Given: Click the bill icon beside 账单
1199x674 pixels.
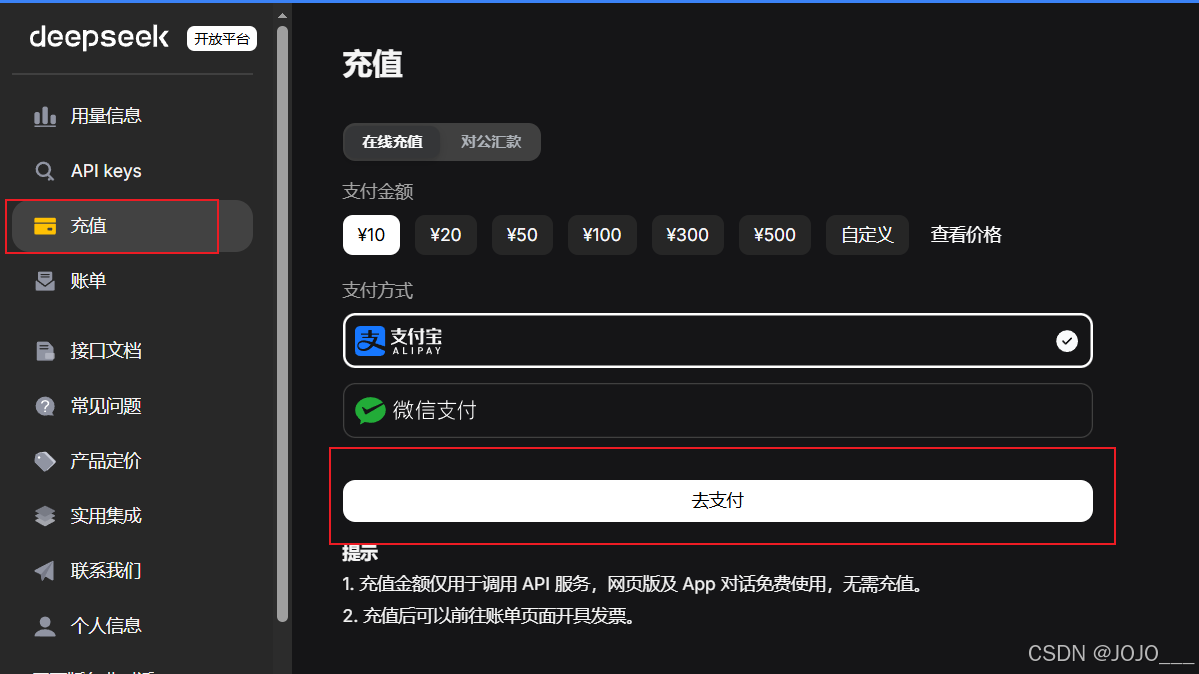Looking at the screenshot, I should click(44, 282).
